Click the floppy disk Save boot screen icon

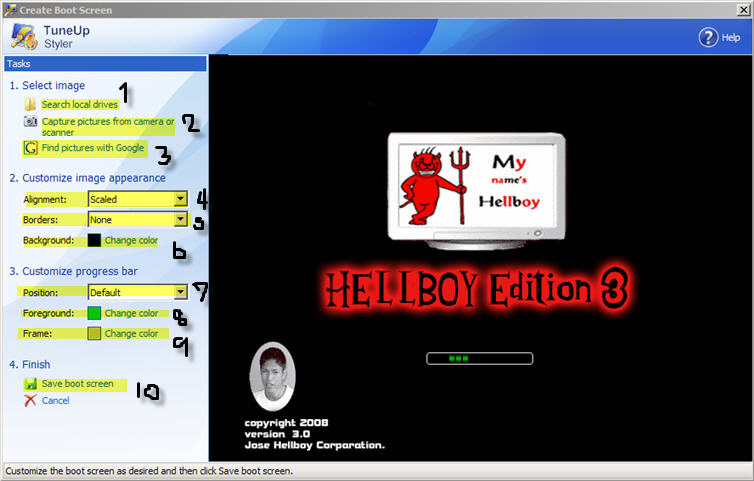click(x=30, y=384)
